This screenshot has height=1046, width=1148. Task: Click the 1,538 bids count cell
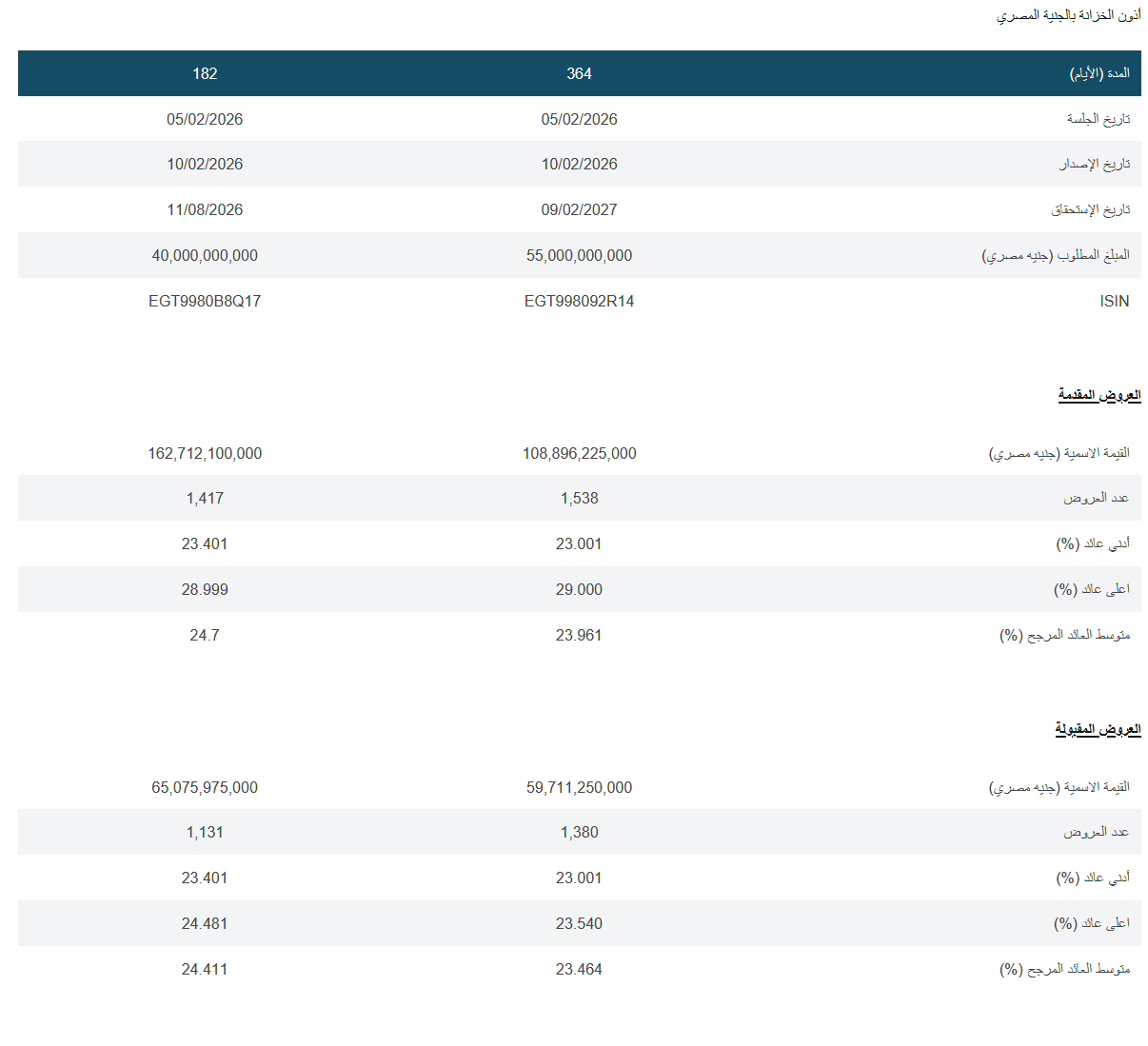579,498
